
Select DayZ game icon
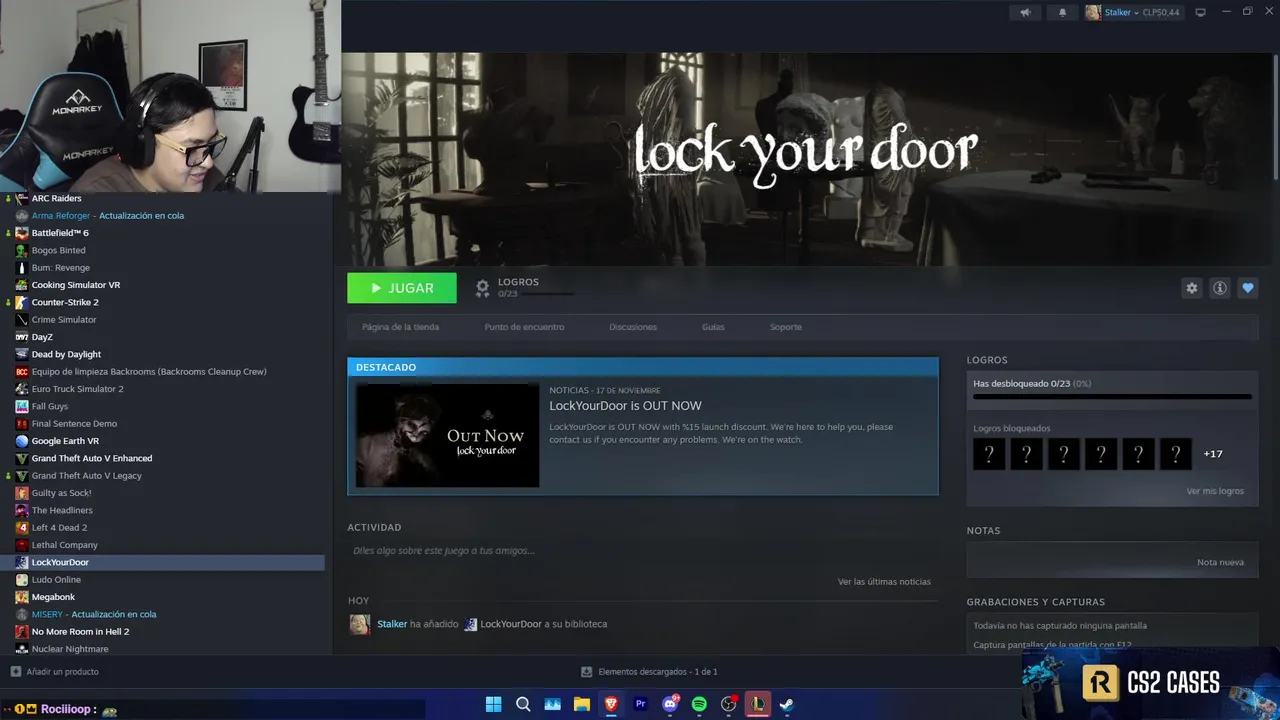click(22, 337)
